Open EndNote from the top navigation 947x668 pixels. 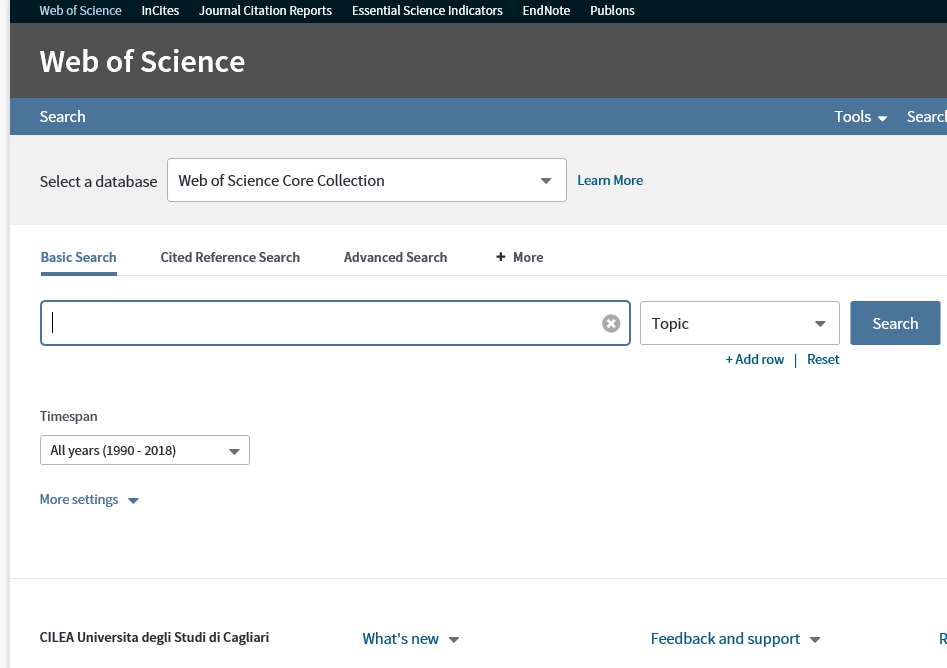(546, 10)
